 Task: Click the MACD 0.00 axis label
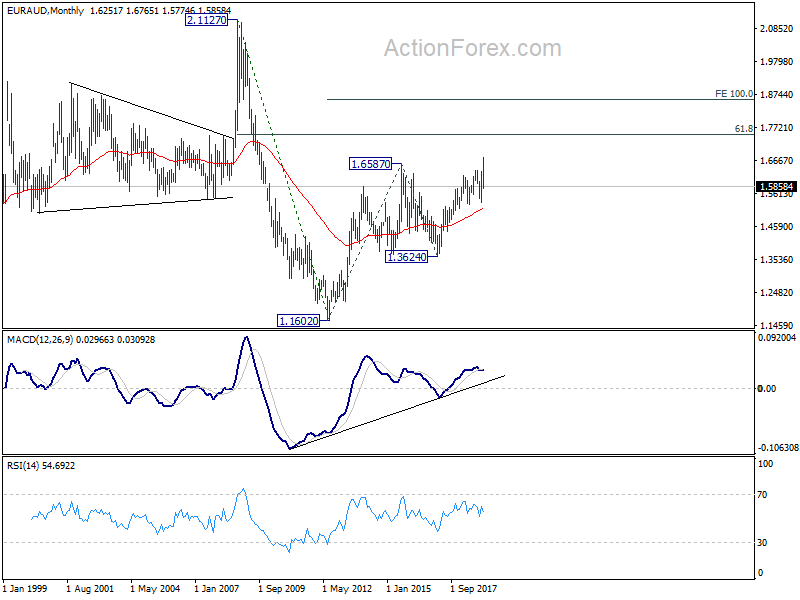(x=767, y=389)
